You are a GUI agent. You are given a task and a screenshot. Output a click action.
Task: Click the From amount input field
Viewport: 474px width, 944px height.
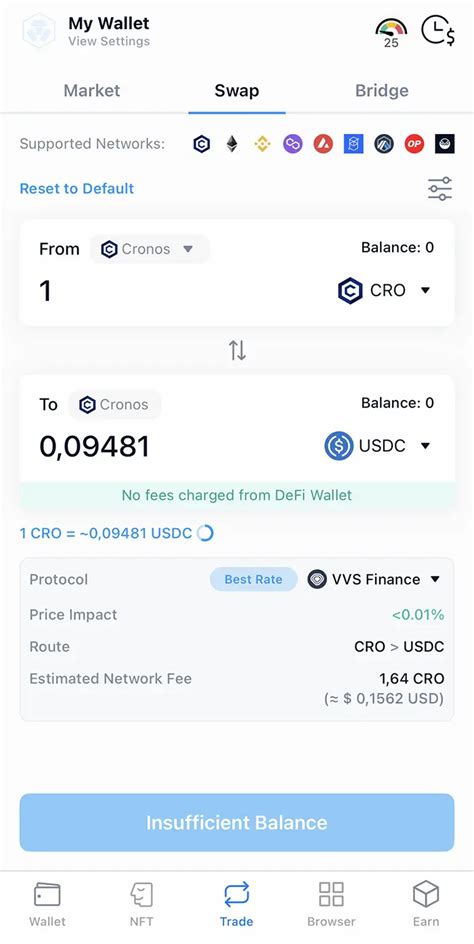pos(181,291)
